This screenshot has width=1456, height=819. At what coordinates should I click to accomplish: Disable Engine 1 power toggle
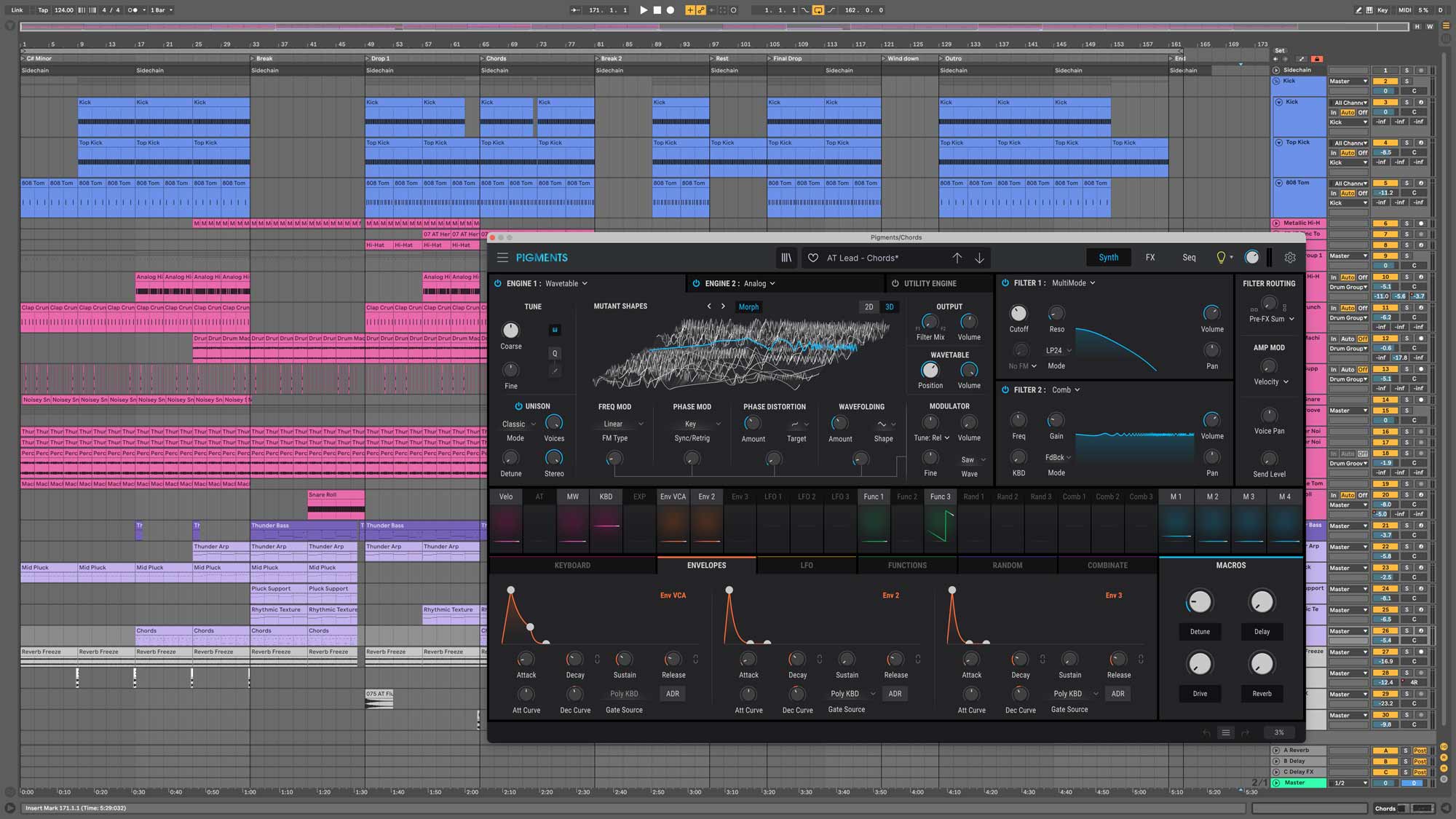pos(498,283)
